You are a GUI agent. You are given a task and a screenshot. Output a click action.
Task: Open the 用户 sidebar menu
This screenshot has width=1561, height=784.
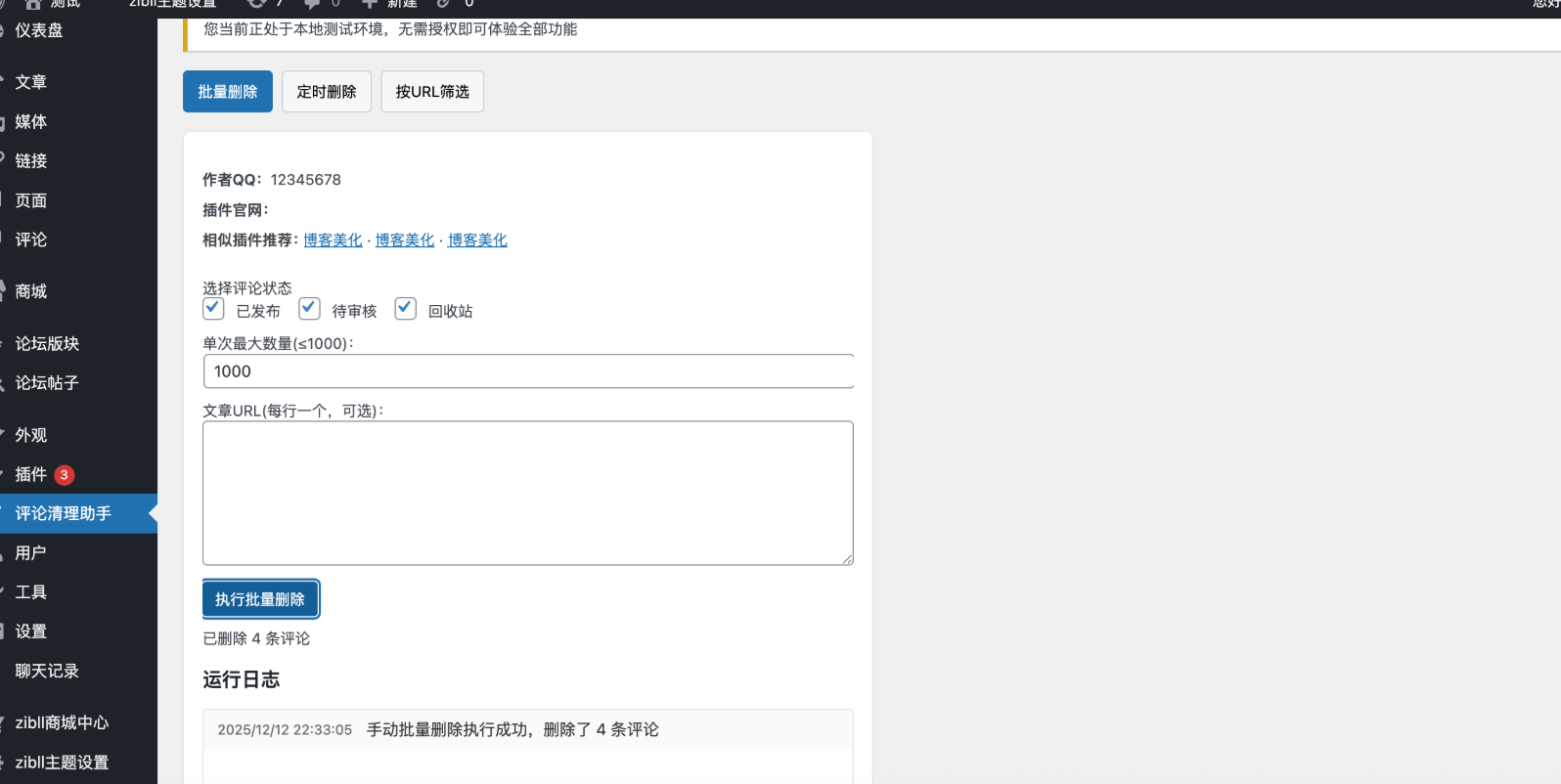point(78,553)
